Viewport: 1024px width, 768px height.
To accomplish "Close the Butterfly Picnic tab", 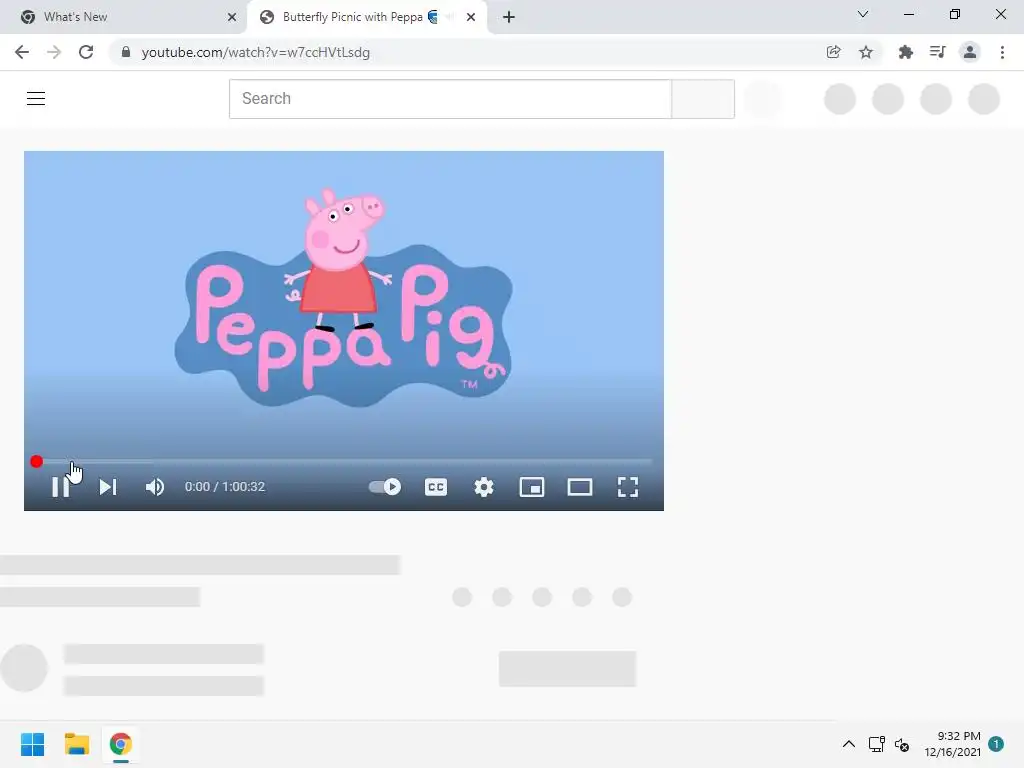I will point(471,17).
